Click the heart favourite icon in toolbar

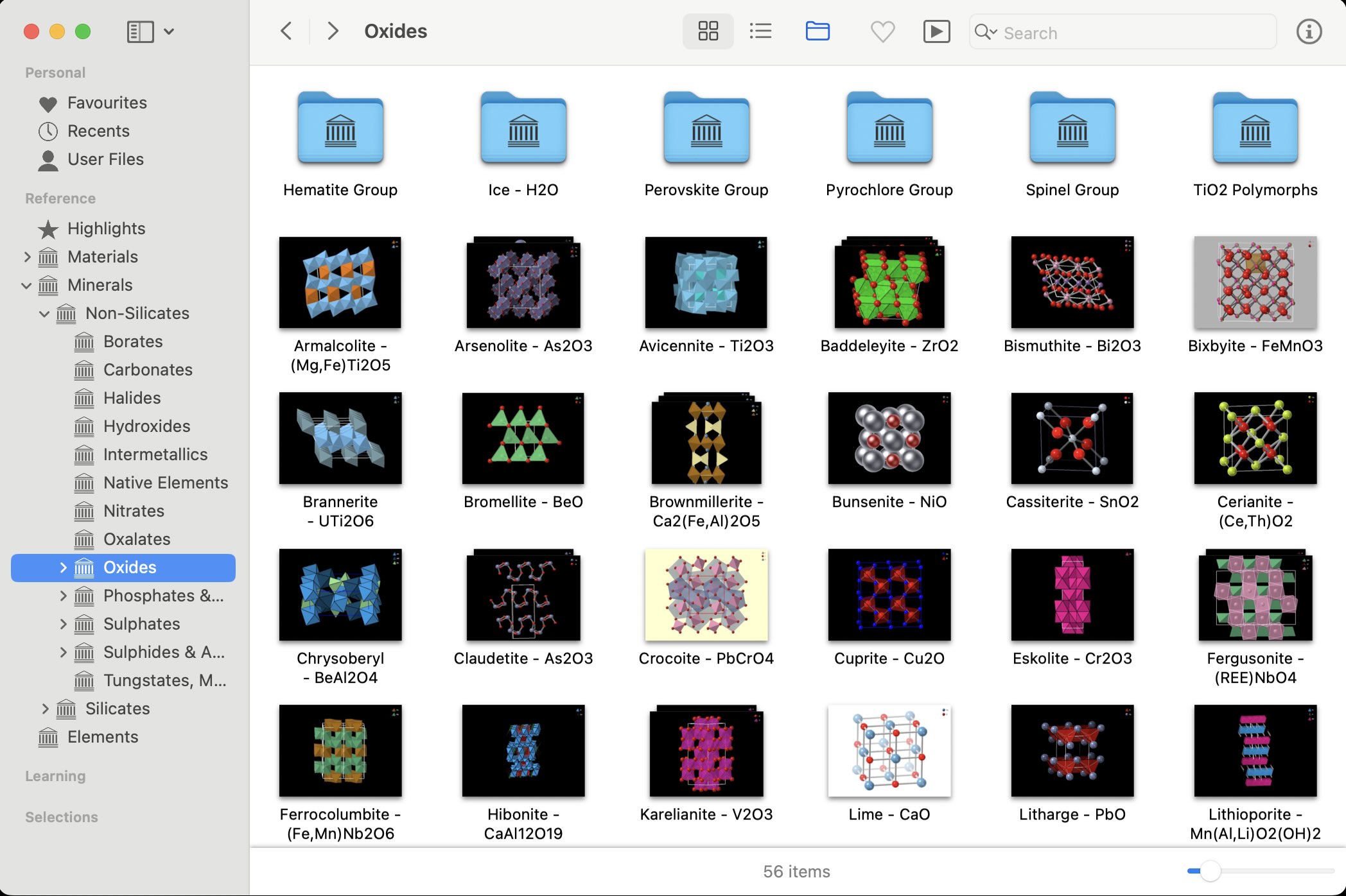pyautogui.click(x=882, y=31)
